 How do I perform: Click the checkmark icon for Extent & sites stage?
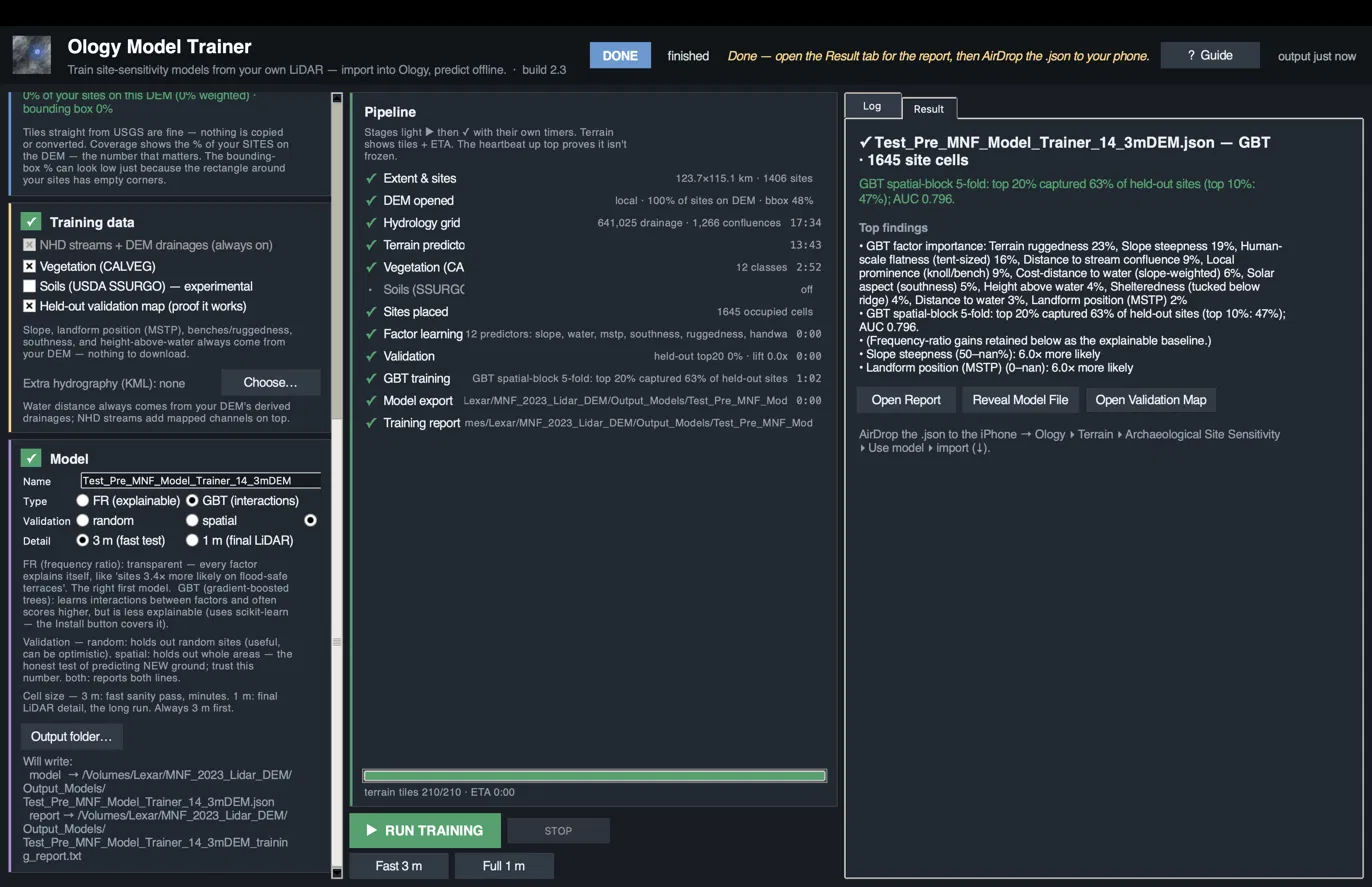pos(371,178)
